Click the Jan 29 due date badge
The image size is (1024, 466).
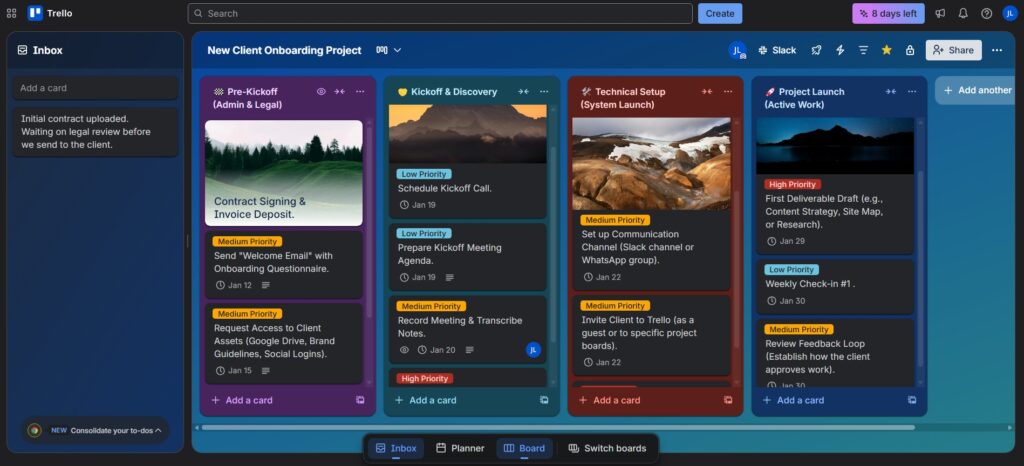[786, 241]
